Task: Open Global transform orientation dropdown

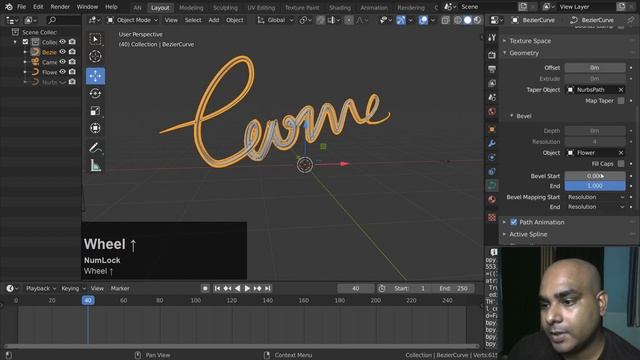Action: [276, 20]
